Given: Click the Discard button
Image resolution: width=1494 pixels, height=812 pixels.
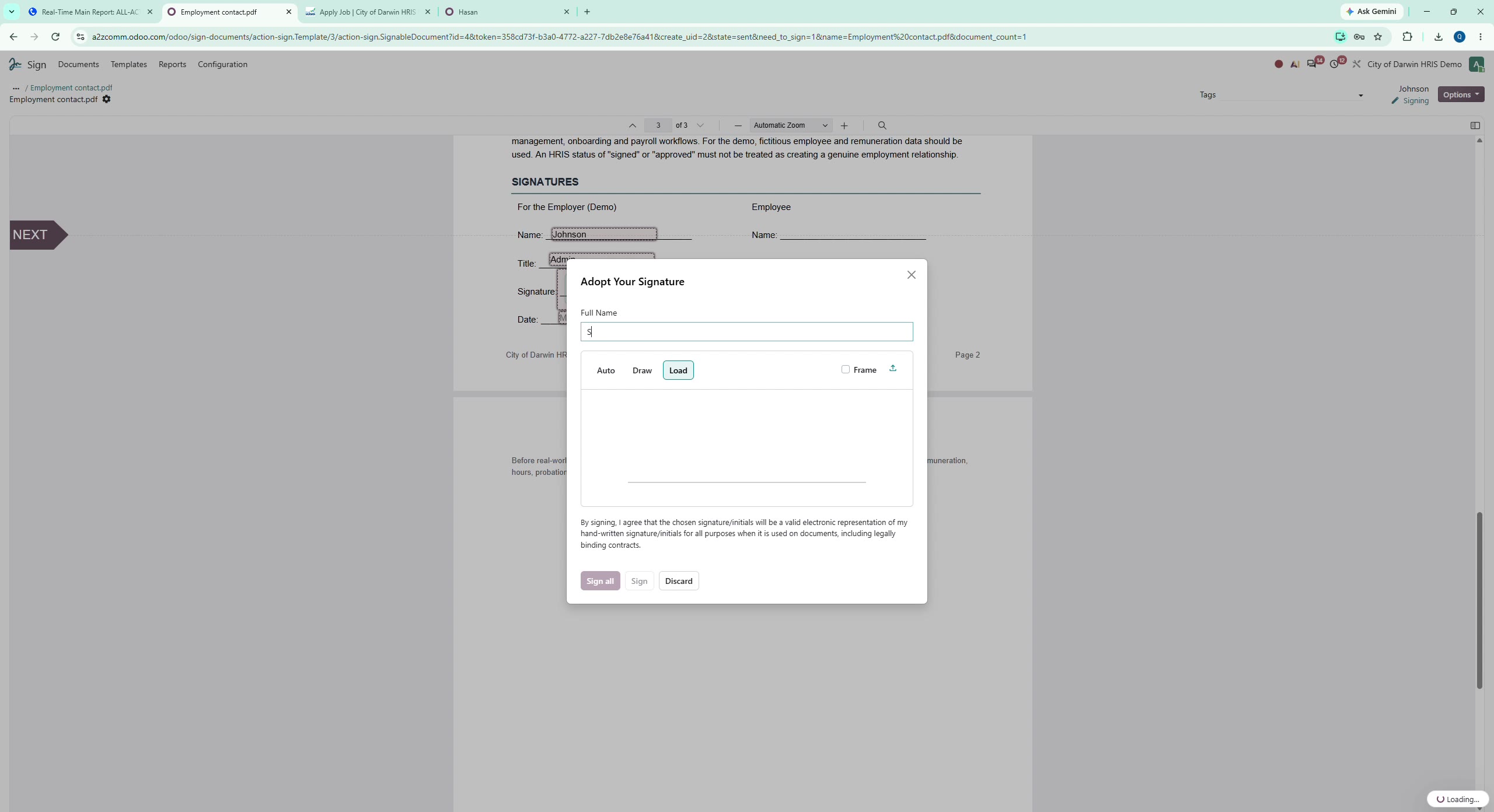Looking at the screenshot, I should tap(679, 581).
